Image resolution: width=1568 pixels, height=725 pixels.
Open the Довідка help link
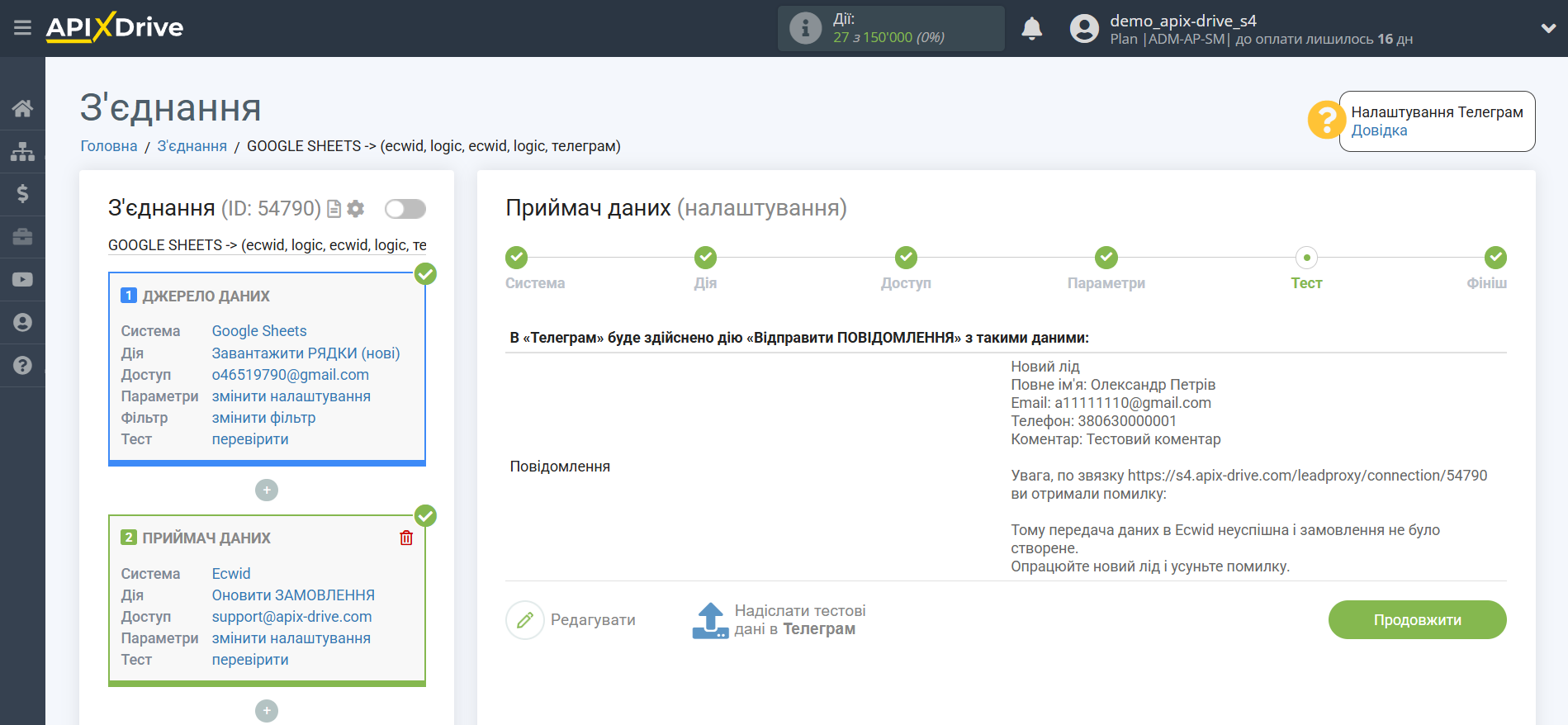coord(1379,130)
